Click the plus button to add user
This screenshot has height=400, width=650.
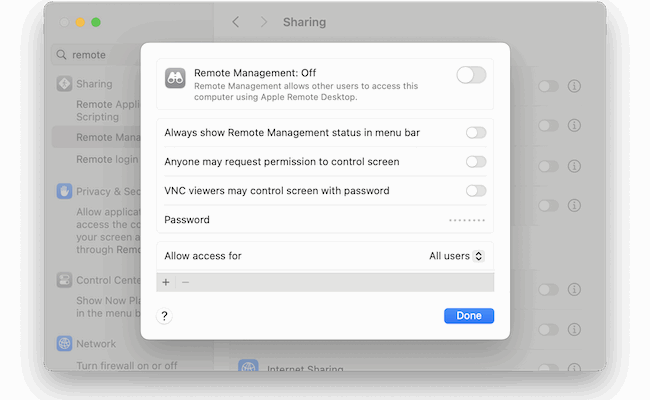(166, 282)
